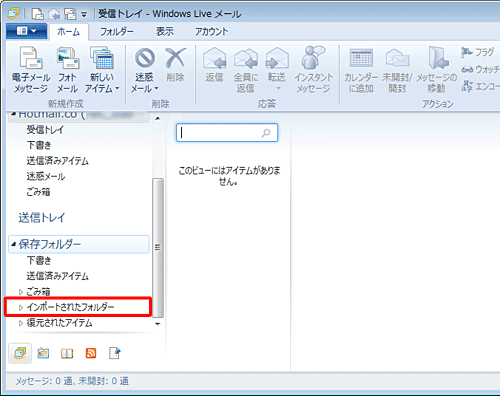This screenshot has height=396, width=500.
Task: Click reply quick access toolbar icon
Action: click(54, 14)
